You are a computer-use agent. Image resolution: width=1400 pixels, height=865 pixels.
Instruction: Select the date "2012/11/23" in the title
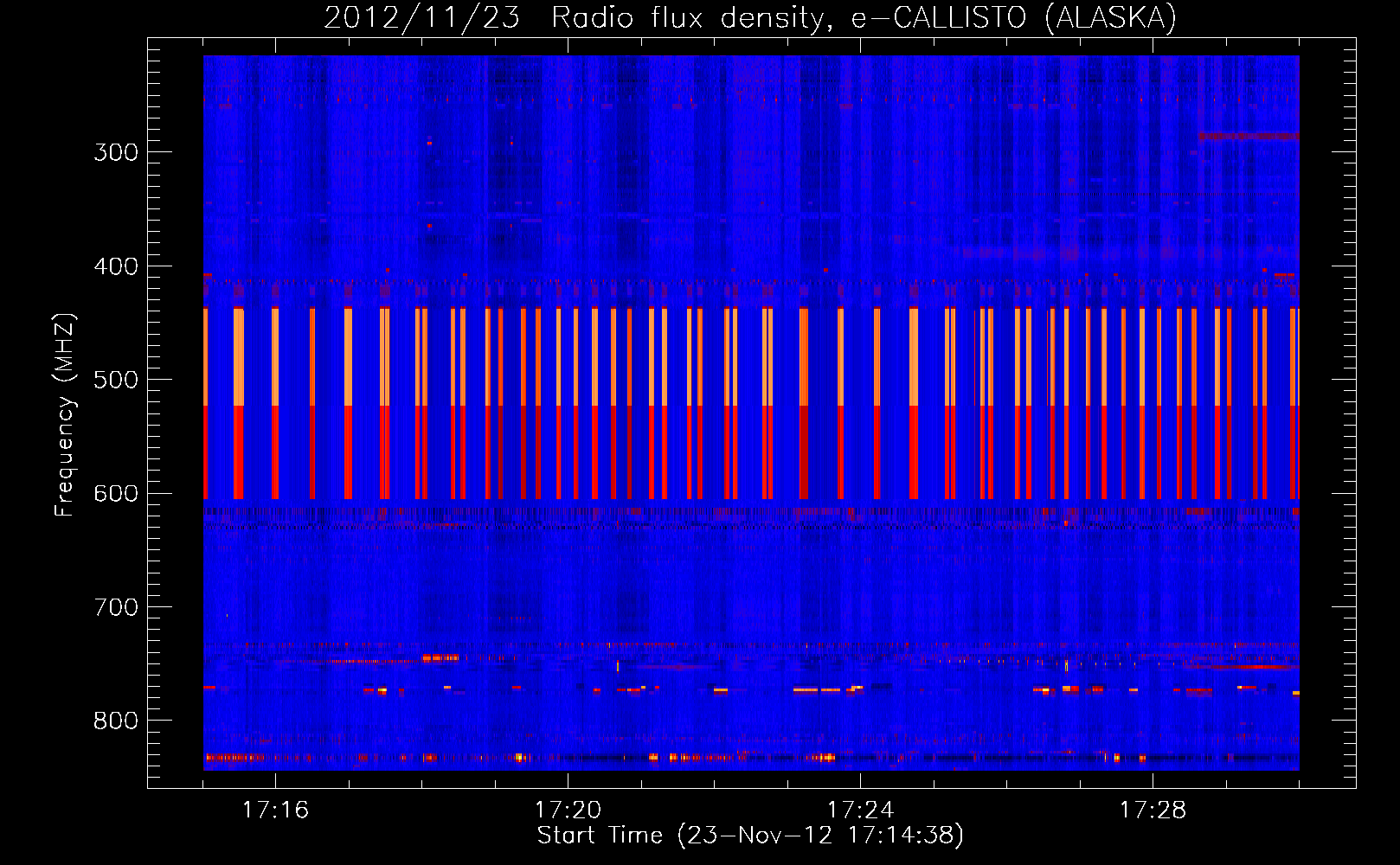[x=422, y=17]
